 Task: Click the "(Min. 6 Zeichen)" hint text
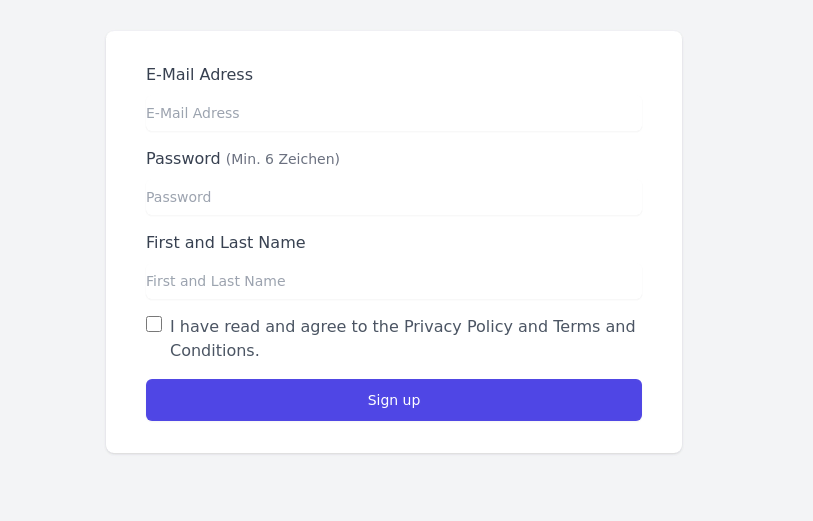click(283, 159)
